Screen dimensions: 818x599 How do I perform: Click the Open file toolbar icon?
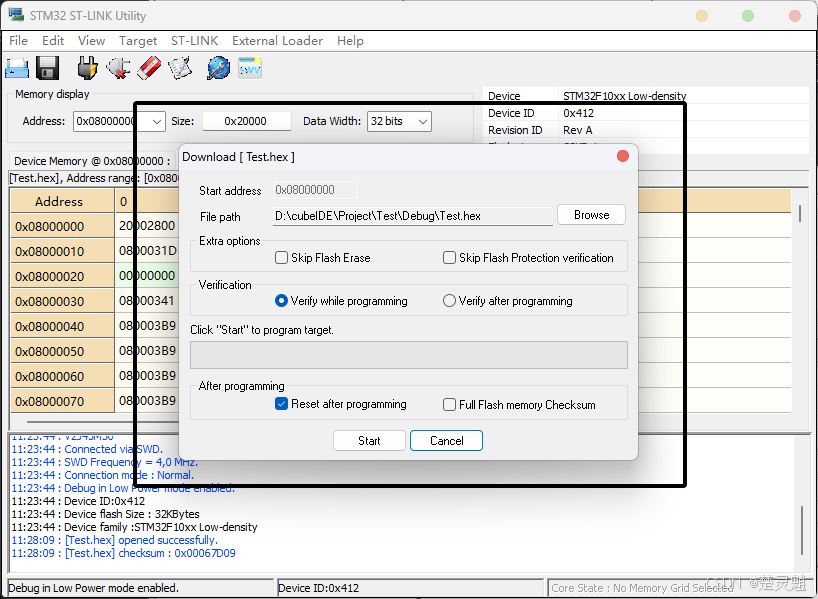click(17, 68)
